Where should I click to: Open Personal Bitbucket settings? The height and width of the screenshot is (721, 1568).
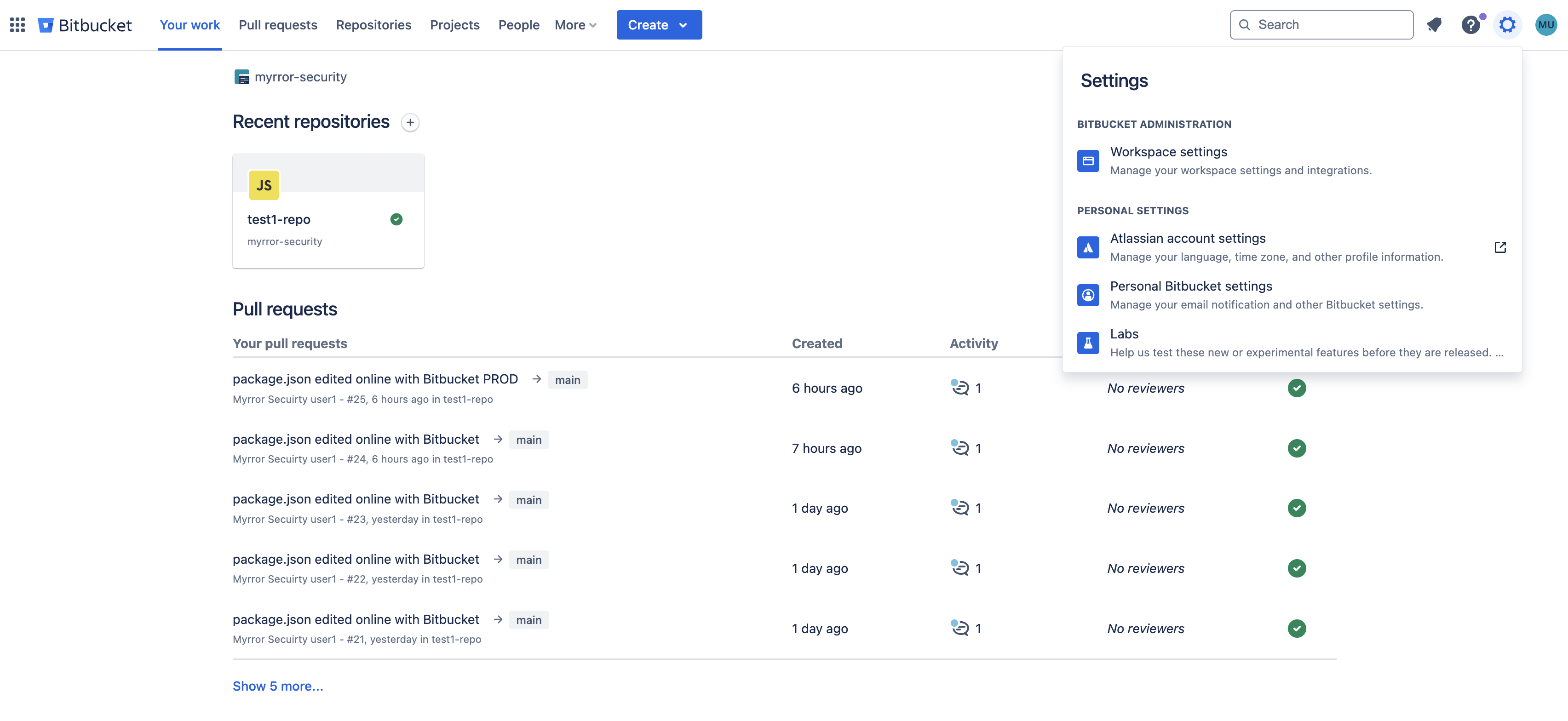[1292, 295]
